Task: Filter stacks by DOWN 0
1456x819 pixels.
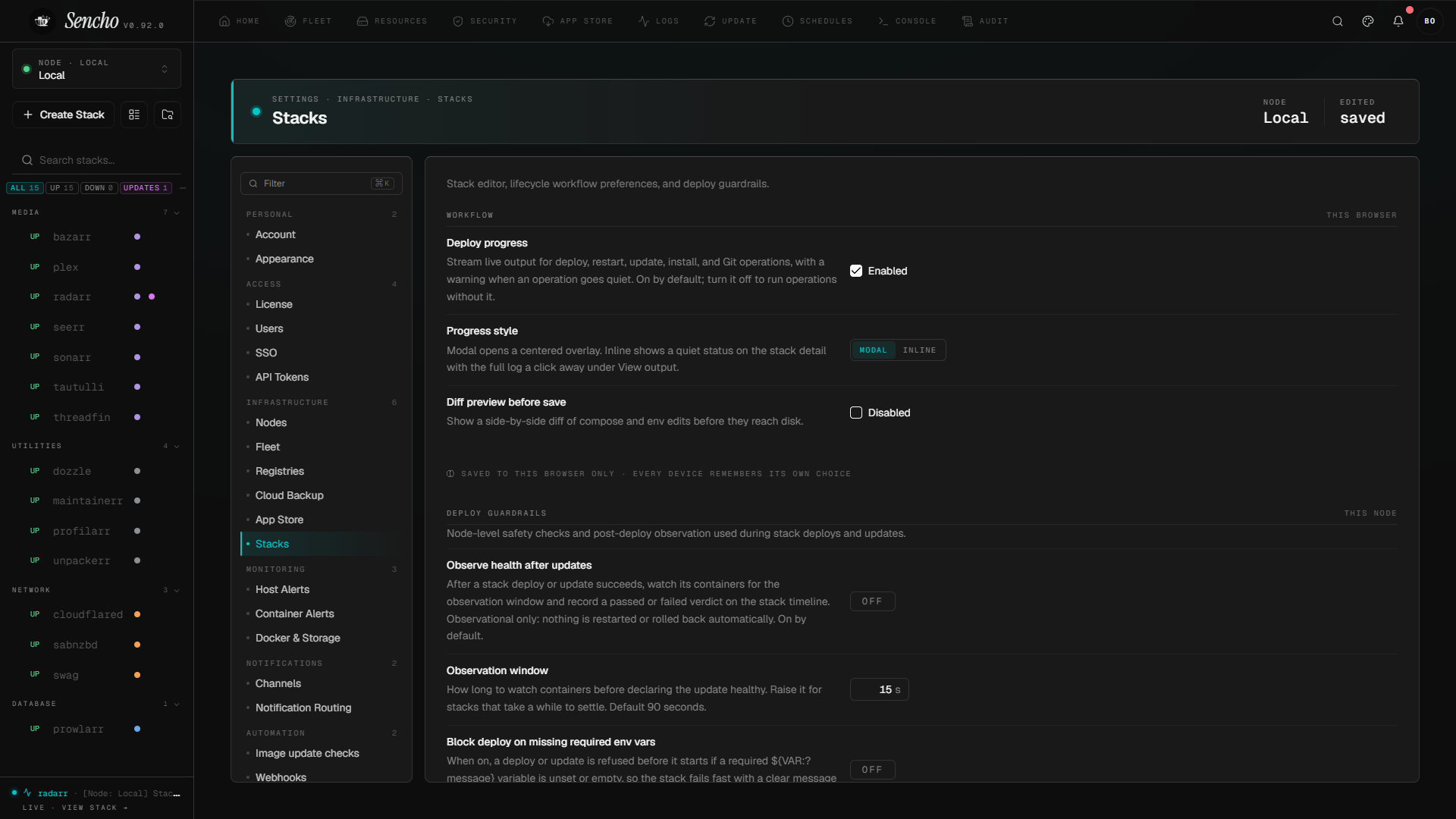Action: (99, 188)
